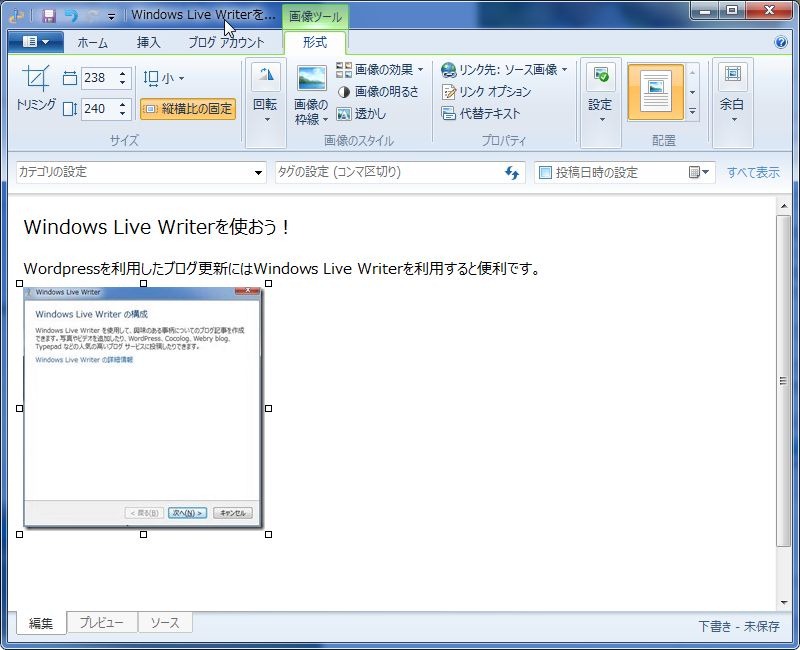Toggle lock aspect ratio button
Screen dimensions: 800x650
click(x=188, y=109)
